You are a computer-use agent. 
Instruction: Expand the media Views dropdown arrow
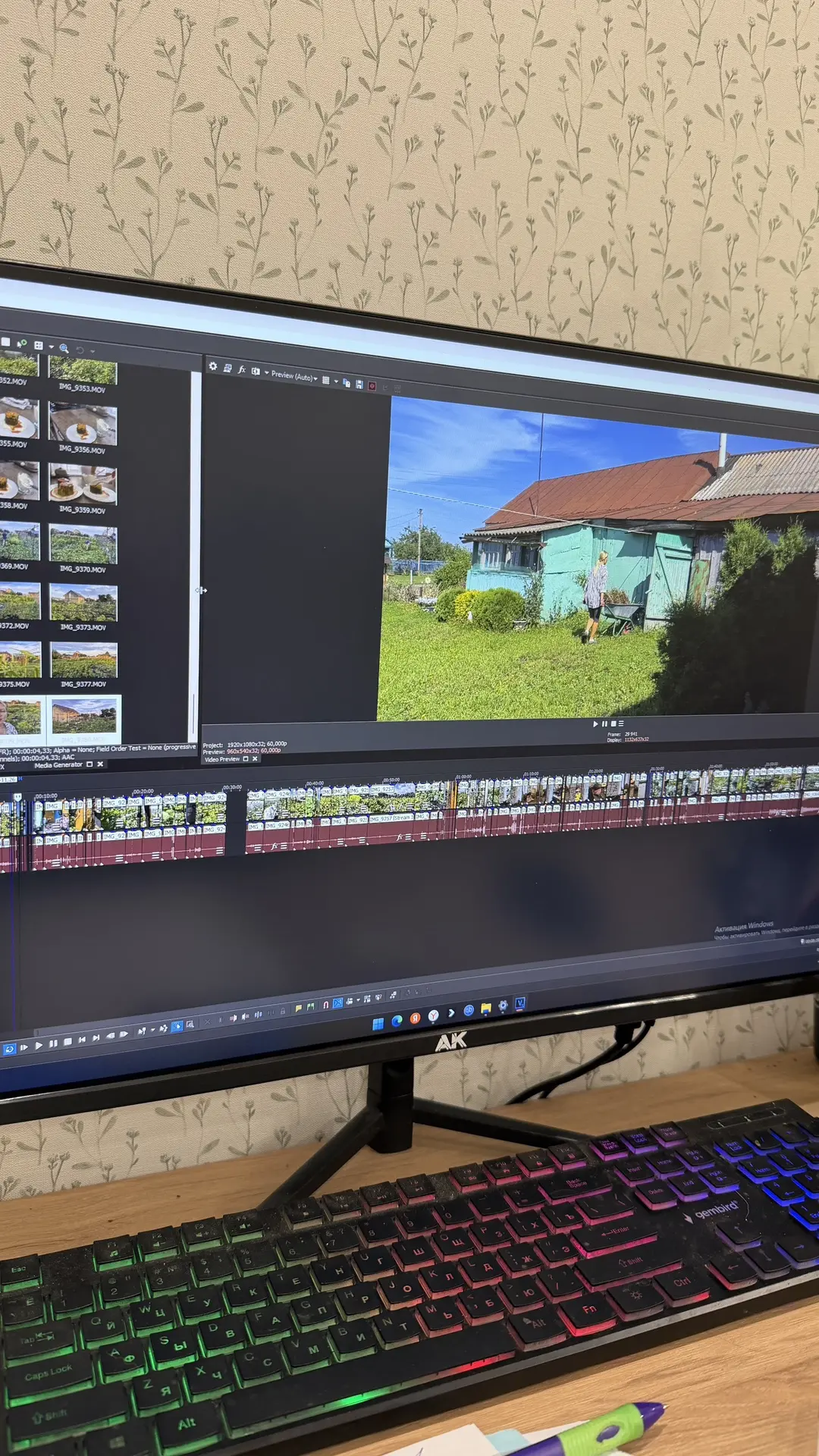(52, 347)
